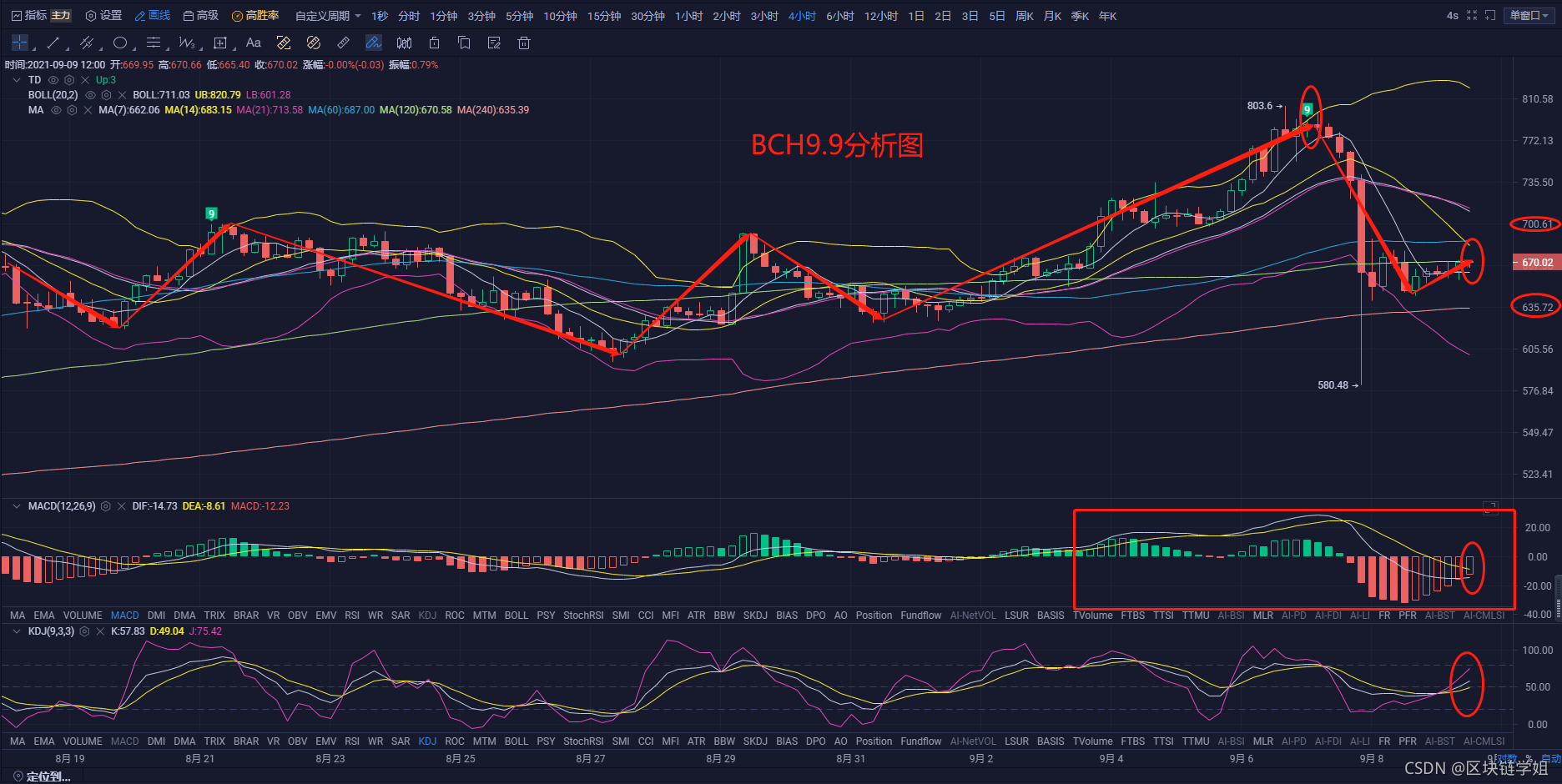1562x784 pixels.
Task: Delete all drawings with the trash icon
Action: pyautogui.click(x=524, y=43)
